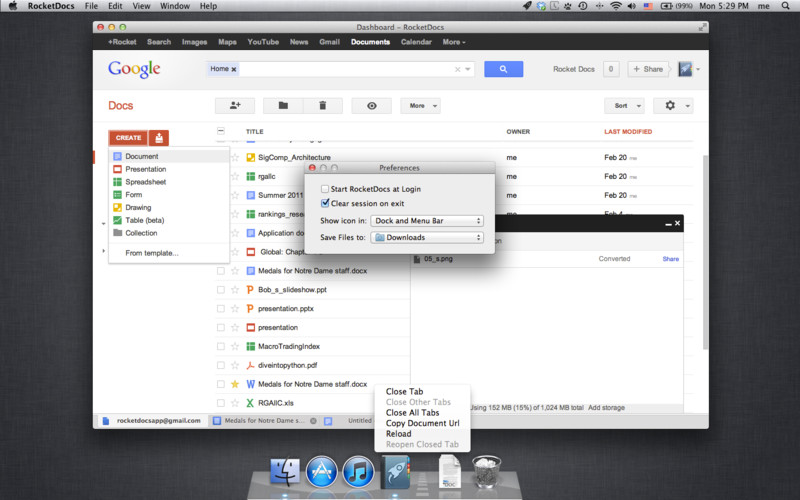Click the add person share icon

tap(235, 105)
